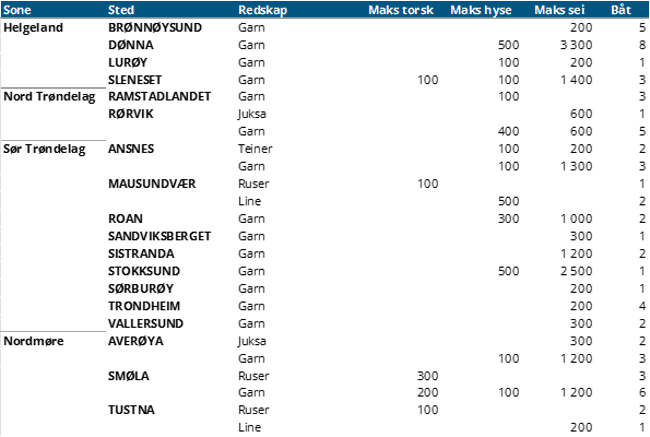Click the 100 Maks torsk value for SLENESET

tap(428, 80)
